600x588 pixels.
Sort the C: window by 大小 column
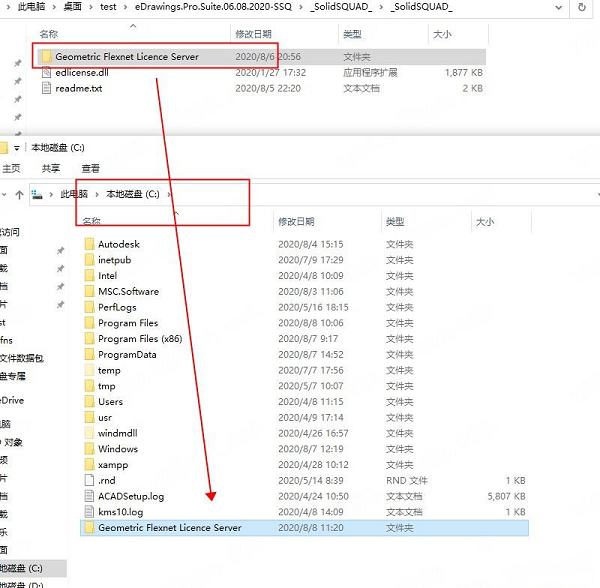coord(485,222)
